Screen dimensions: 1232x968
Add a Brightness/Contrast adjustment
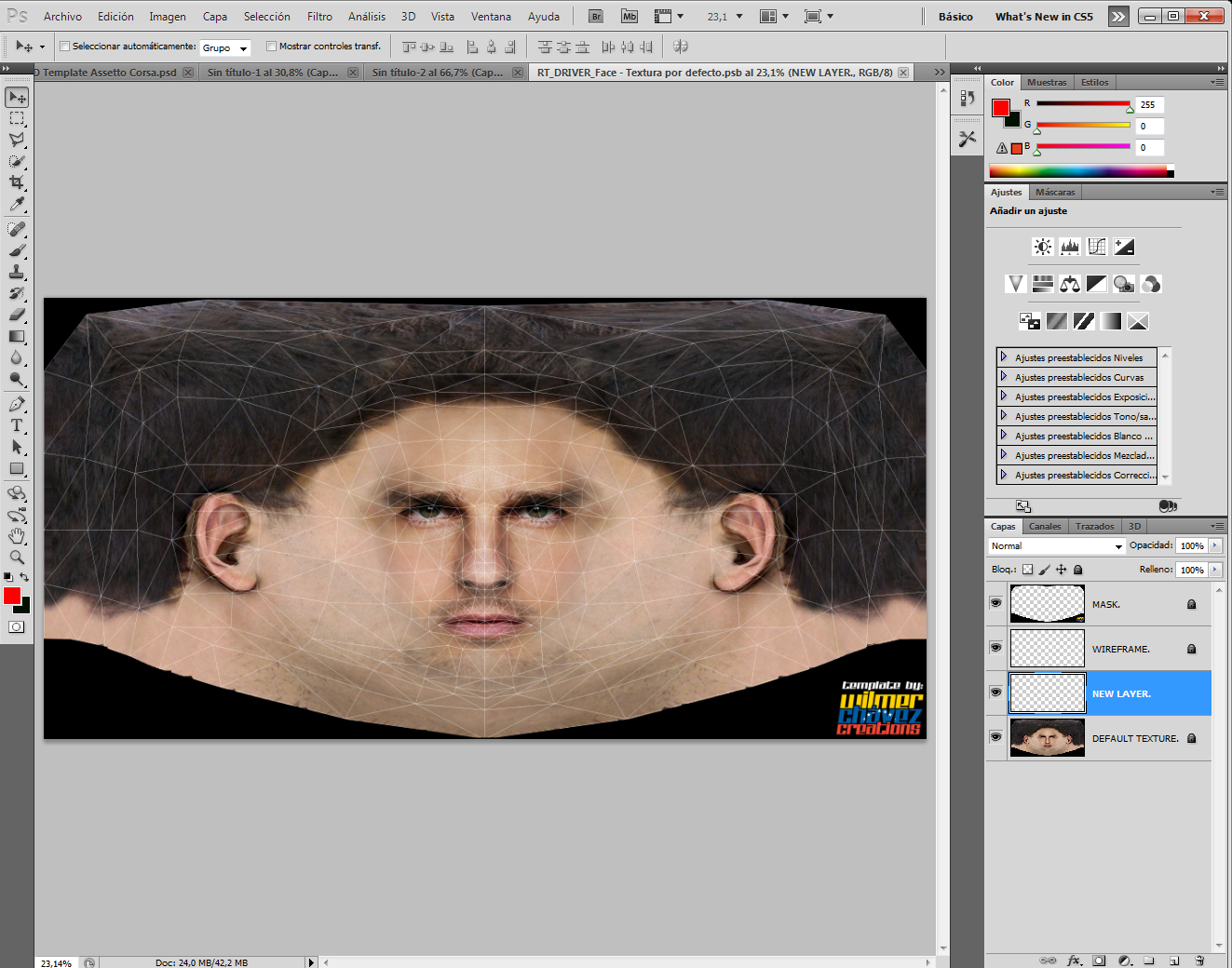(x=1043, y=247)
